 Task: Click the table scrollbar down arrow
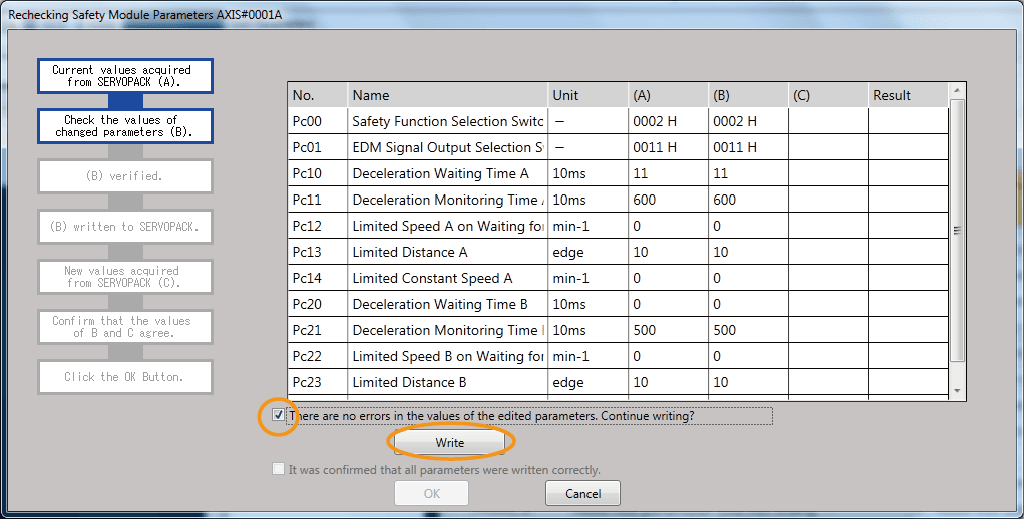[957, 390]
